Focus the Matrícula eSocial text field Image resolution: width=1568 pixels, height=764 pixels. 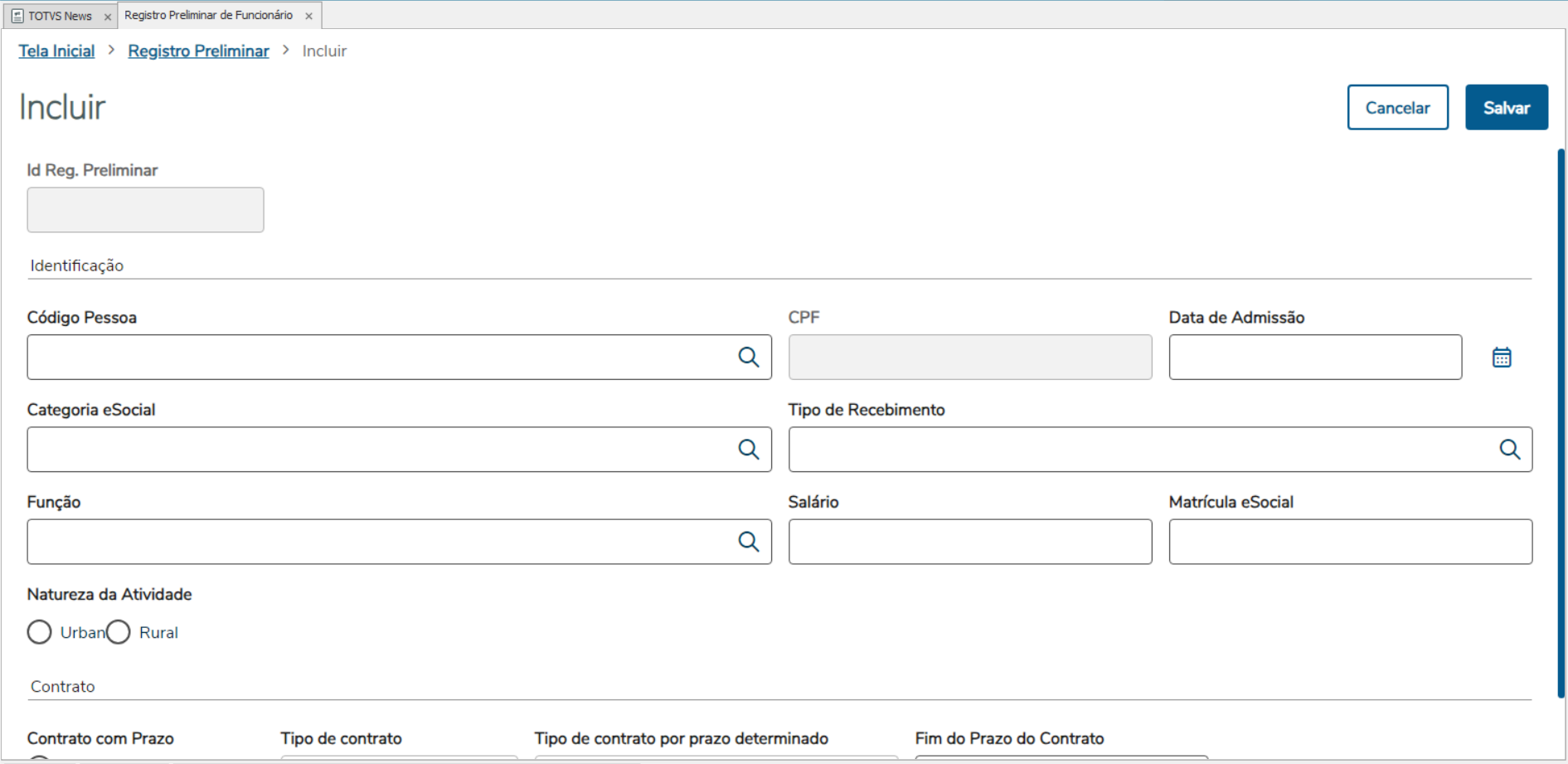tap(1350, 542)
